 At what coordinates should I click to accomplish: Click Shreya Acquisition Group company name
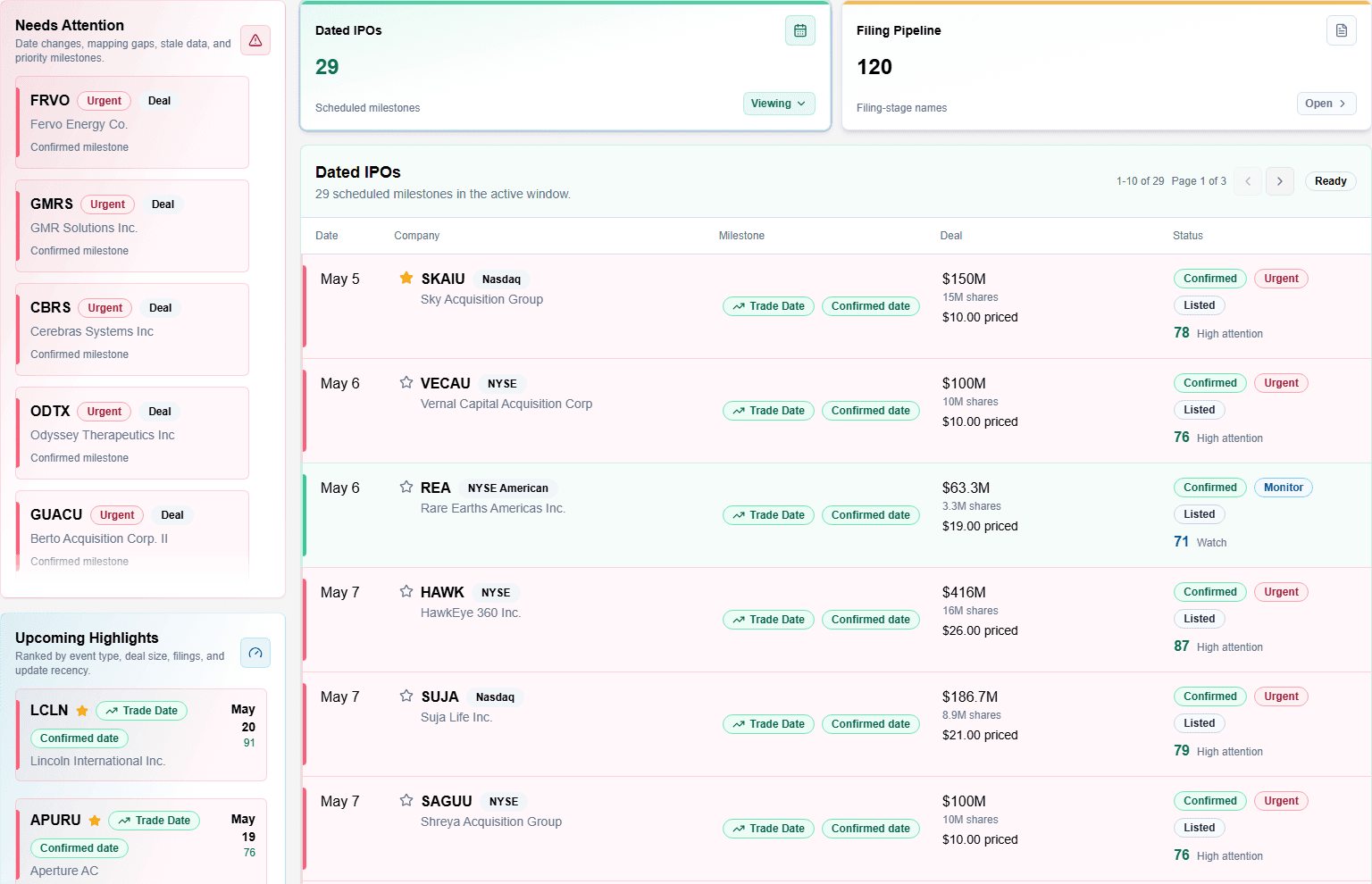coord(491,821)
